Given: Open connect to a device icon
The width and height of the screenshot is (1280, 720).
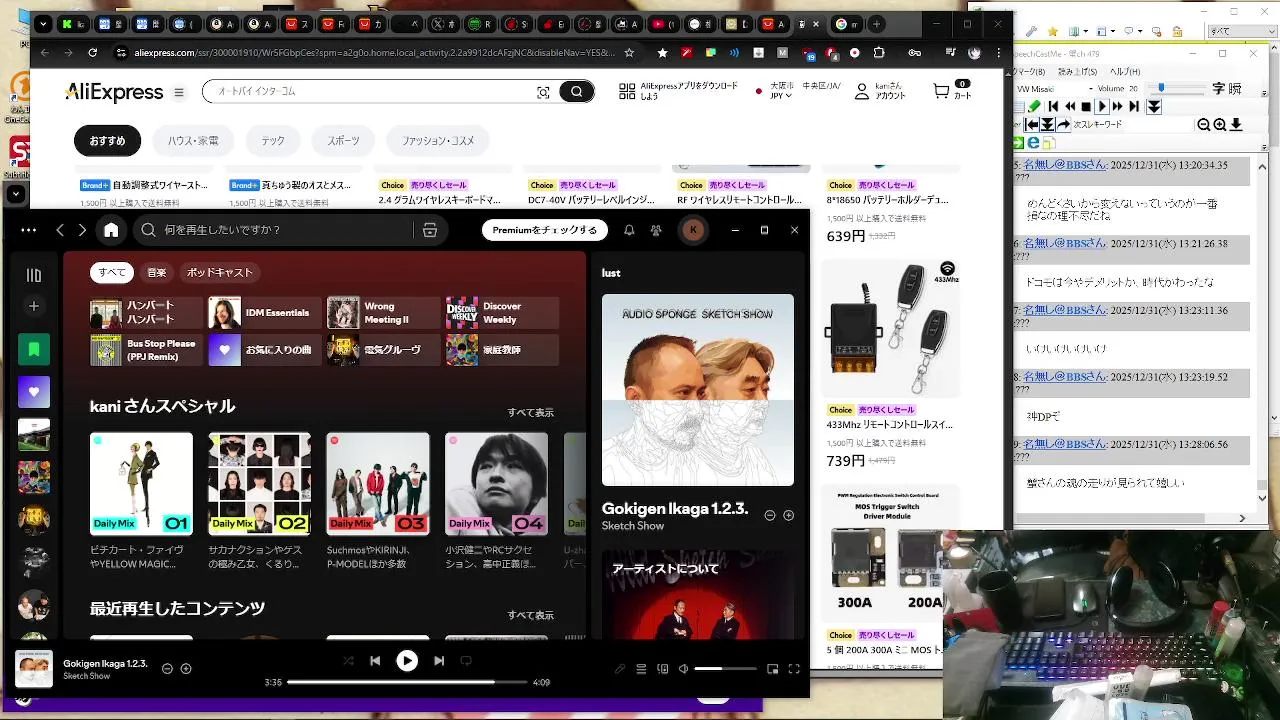Looking at the screenshot, I should pos(662,669).
